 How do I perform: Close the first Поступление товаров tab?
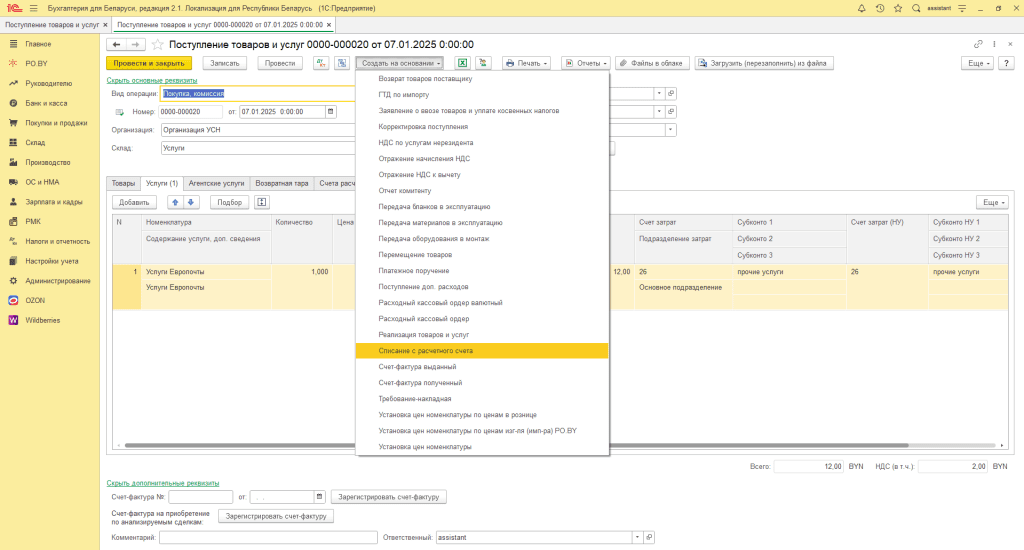(x=105, y=25)
